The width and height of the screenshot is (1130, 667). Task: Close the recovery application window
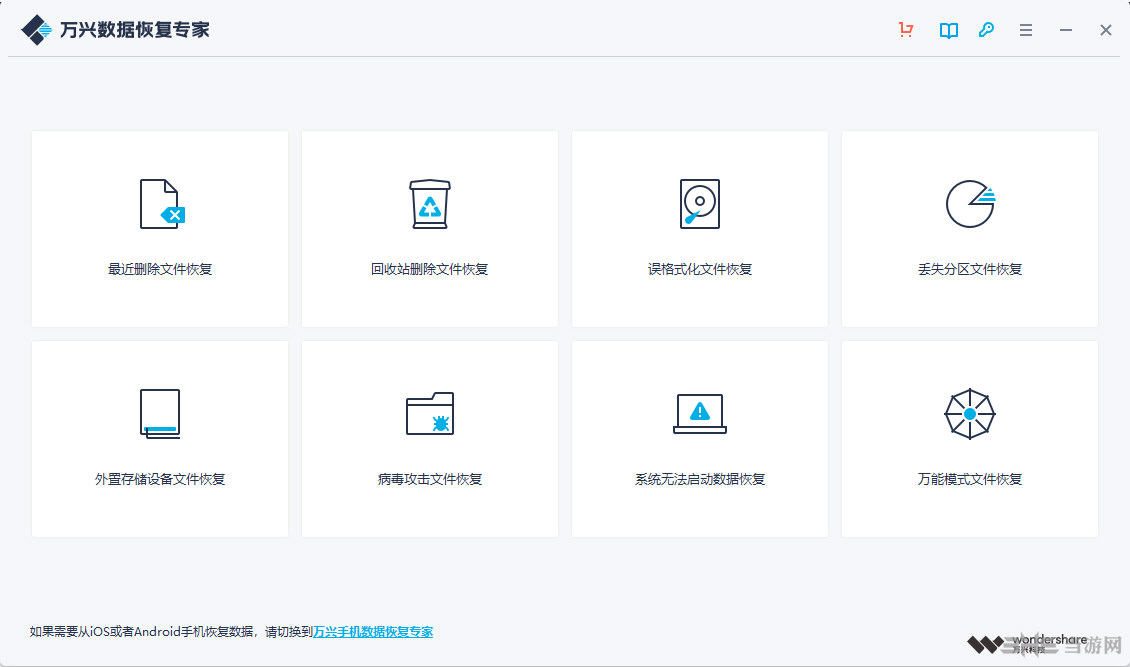(x=1105, y=30)
